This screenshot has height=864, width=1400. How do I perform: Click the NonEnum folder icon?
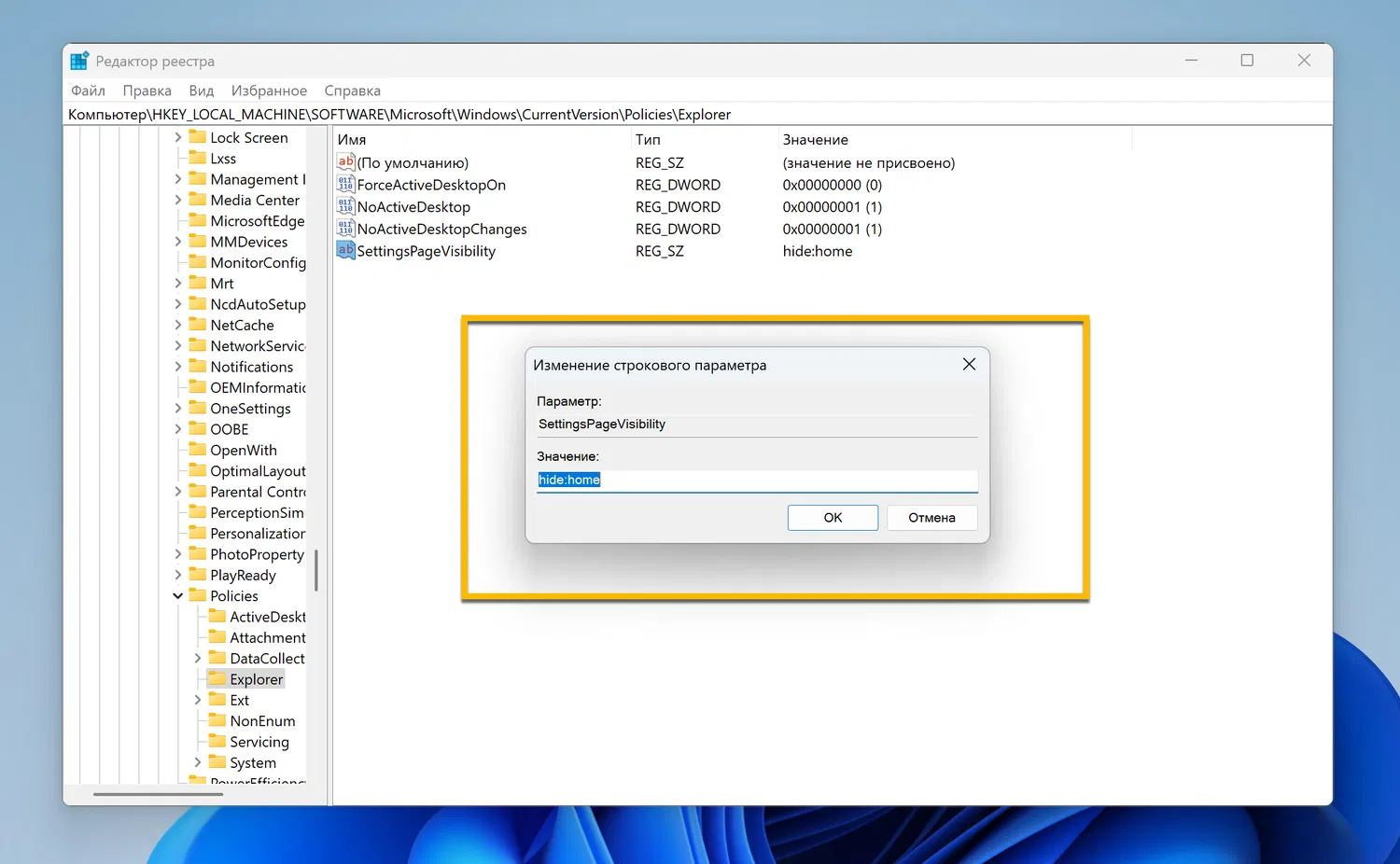click(217, 720)
